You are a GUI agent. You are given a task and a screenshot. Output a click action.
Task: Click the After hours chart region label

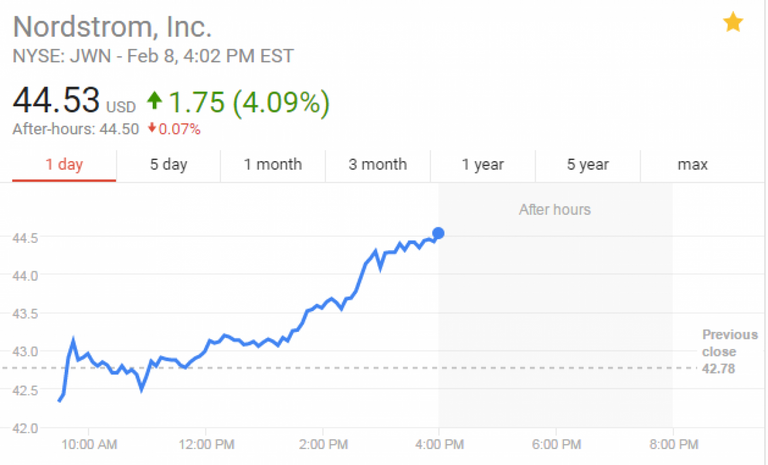tap(554, 210)
